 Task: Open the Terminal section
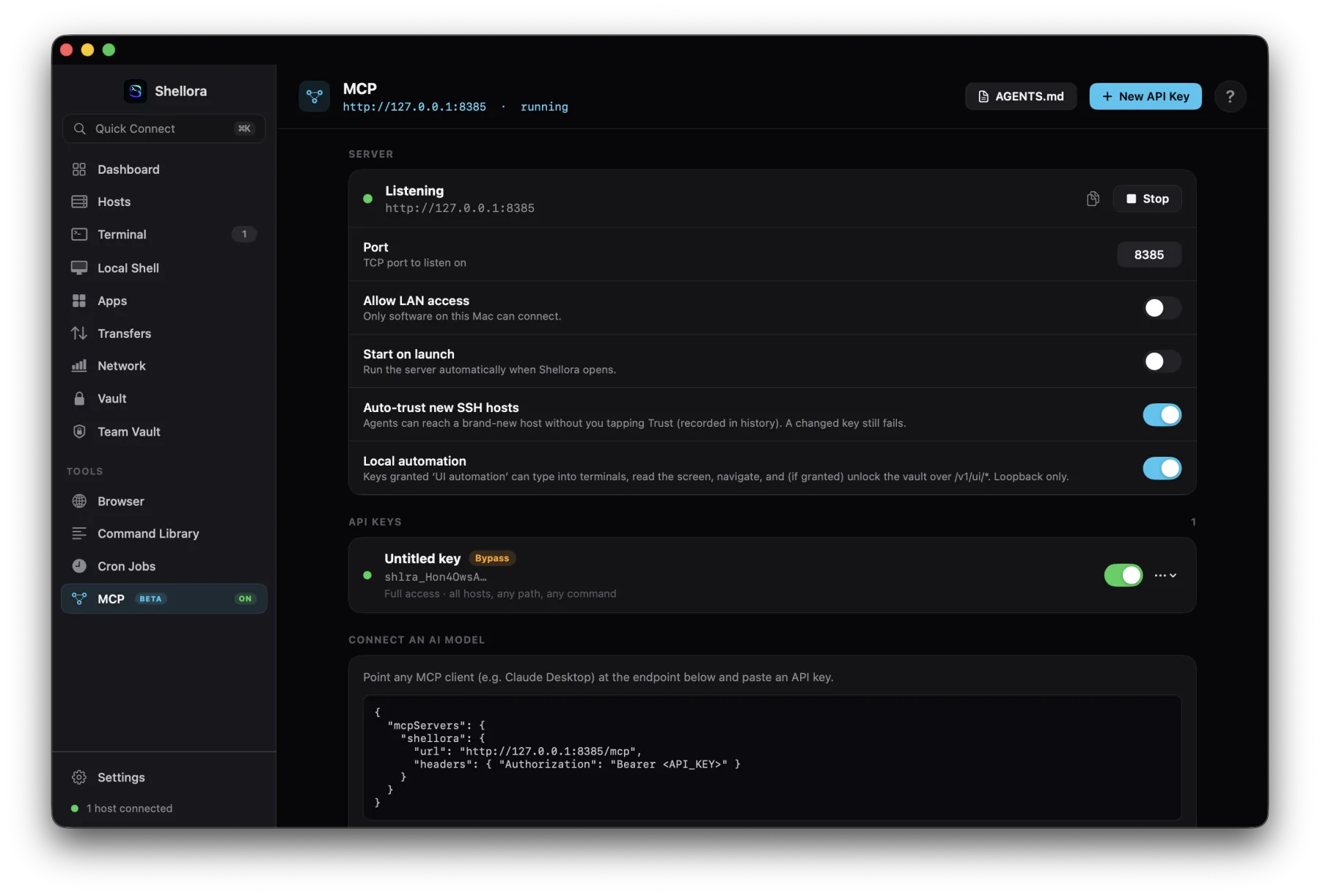(164, 235)
